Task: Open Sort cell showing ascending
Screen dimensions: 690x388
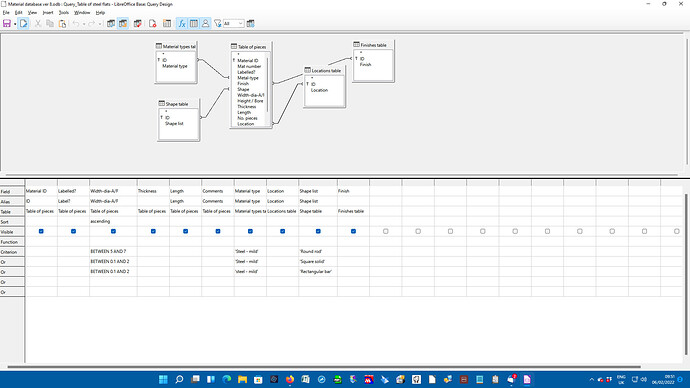Action: 113,221
